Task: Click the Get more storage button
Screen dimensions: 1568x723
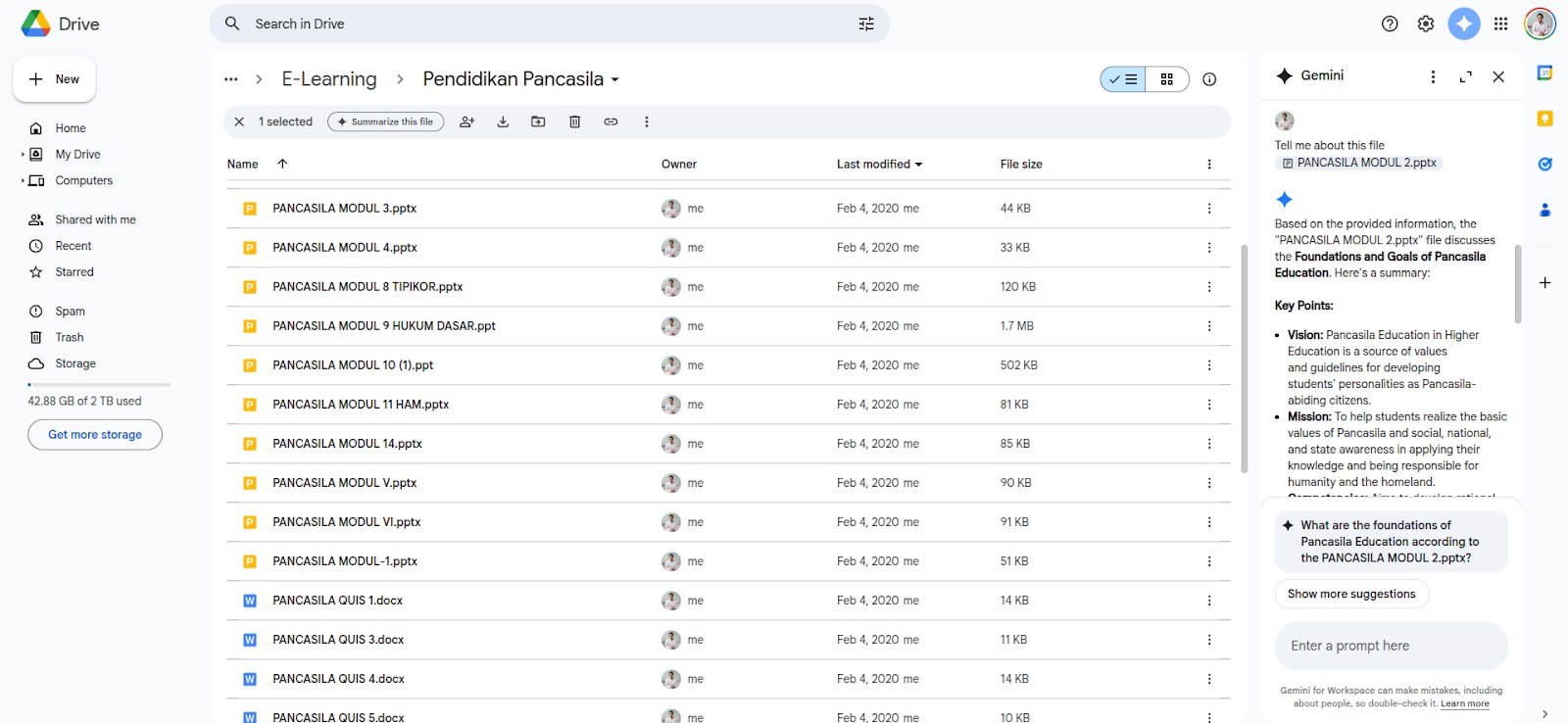Action: pos(95,435)
